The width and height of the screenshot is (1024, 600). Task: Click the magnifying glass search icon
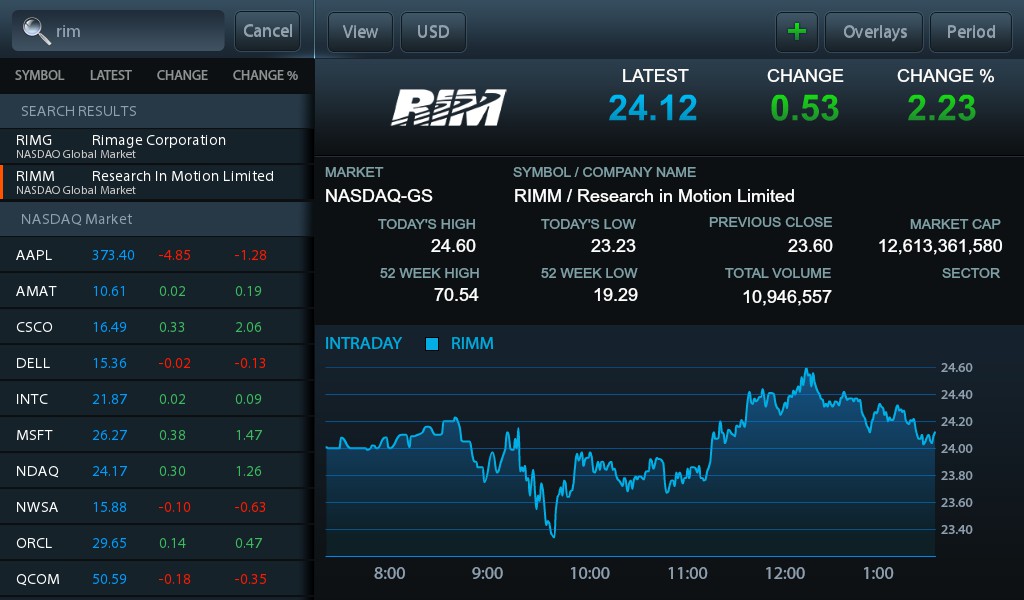point(36,31)
